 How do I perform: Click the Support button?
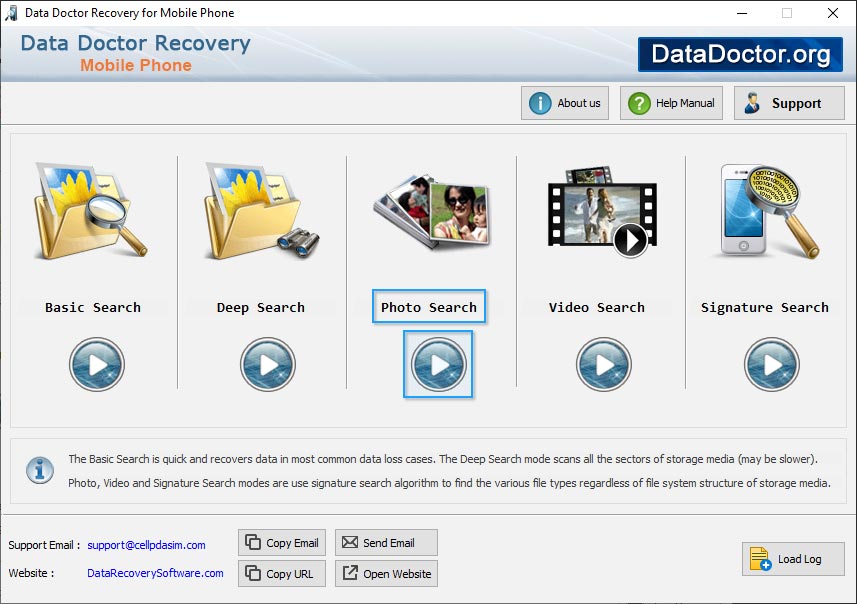pos(789,103)
